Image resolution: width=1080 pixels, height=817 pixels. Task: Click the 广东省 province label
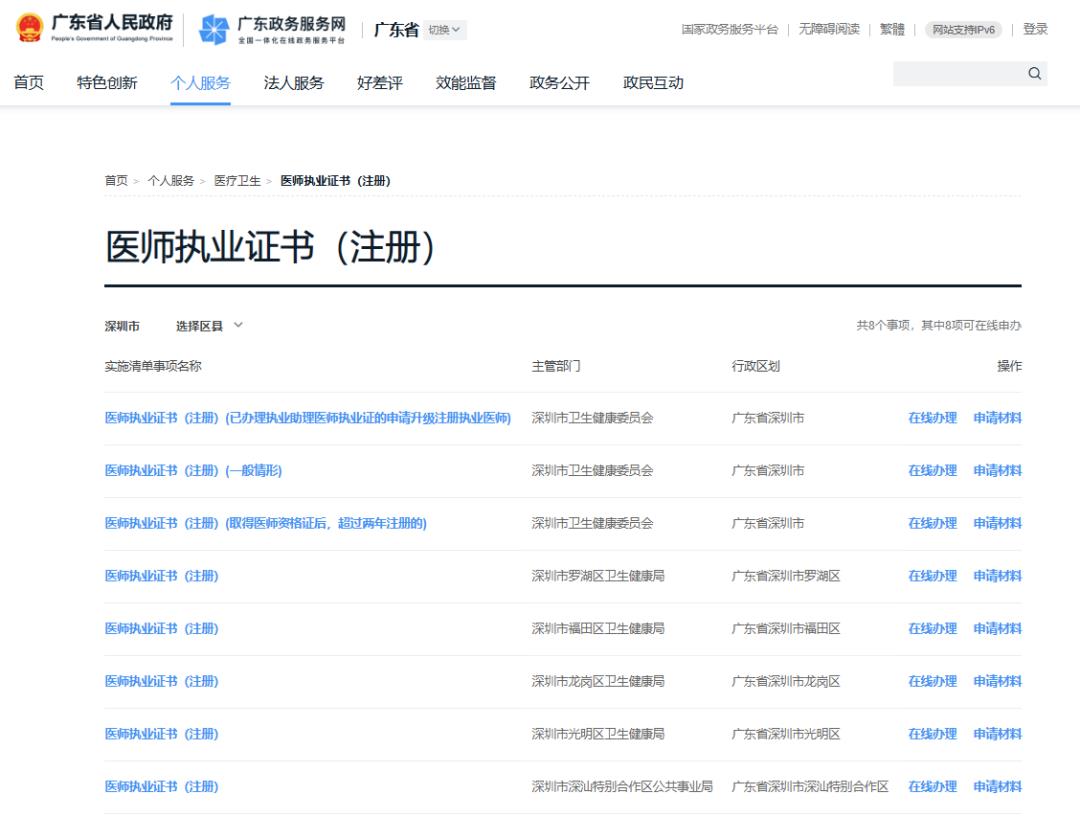pos(396,30)
